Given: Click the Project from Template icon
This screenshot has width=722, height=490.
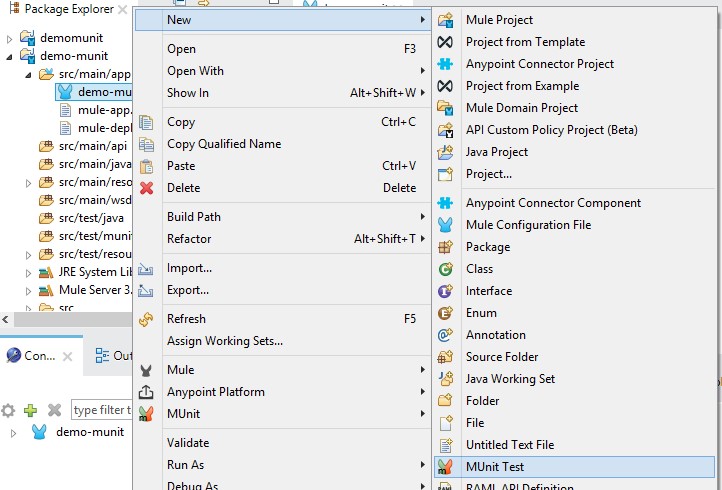Looking at the screenshot, I should [x=445, y=42].
